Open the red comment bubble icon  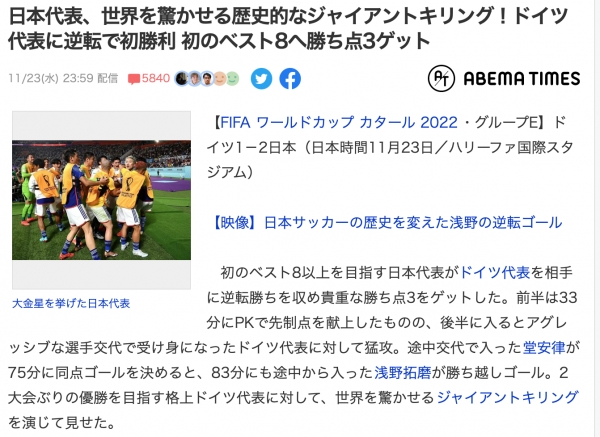[x=134, y=79]
